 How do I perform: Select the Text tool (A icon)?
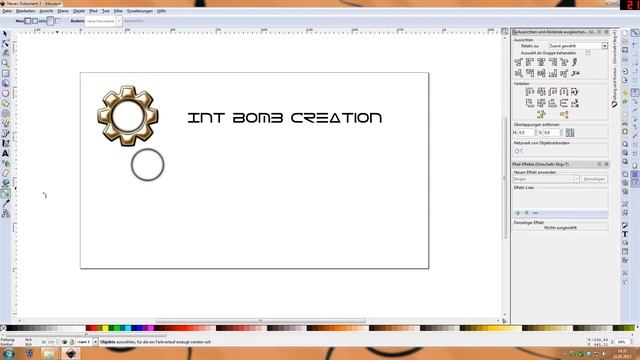point(5,153)
